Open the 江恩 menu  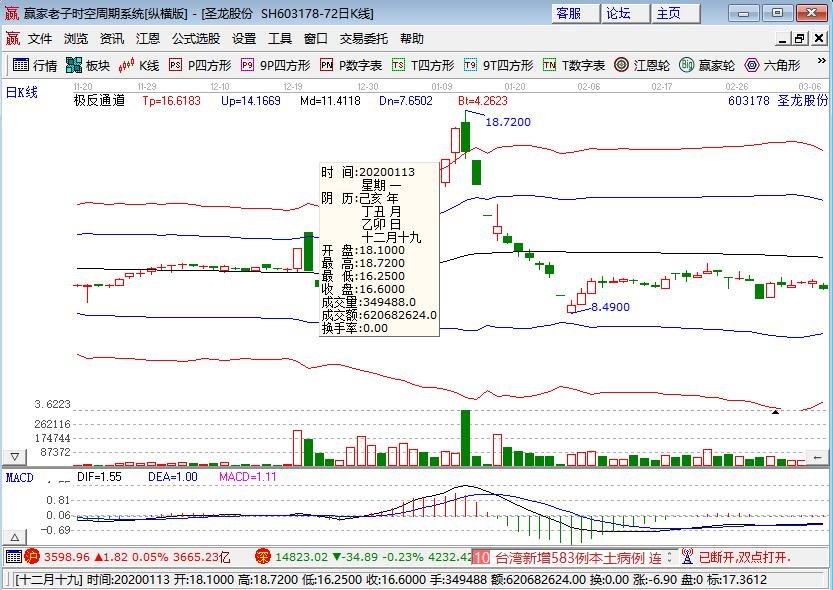click(148, 39)
